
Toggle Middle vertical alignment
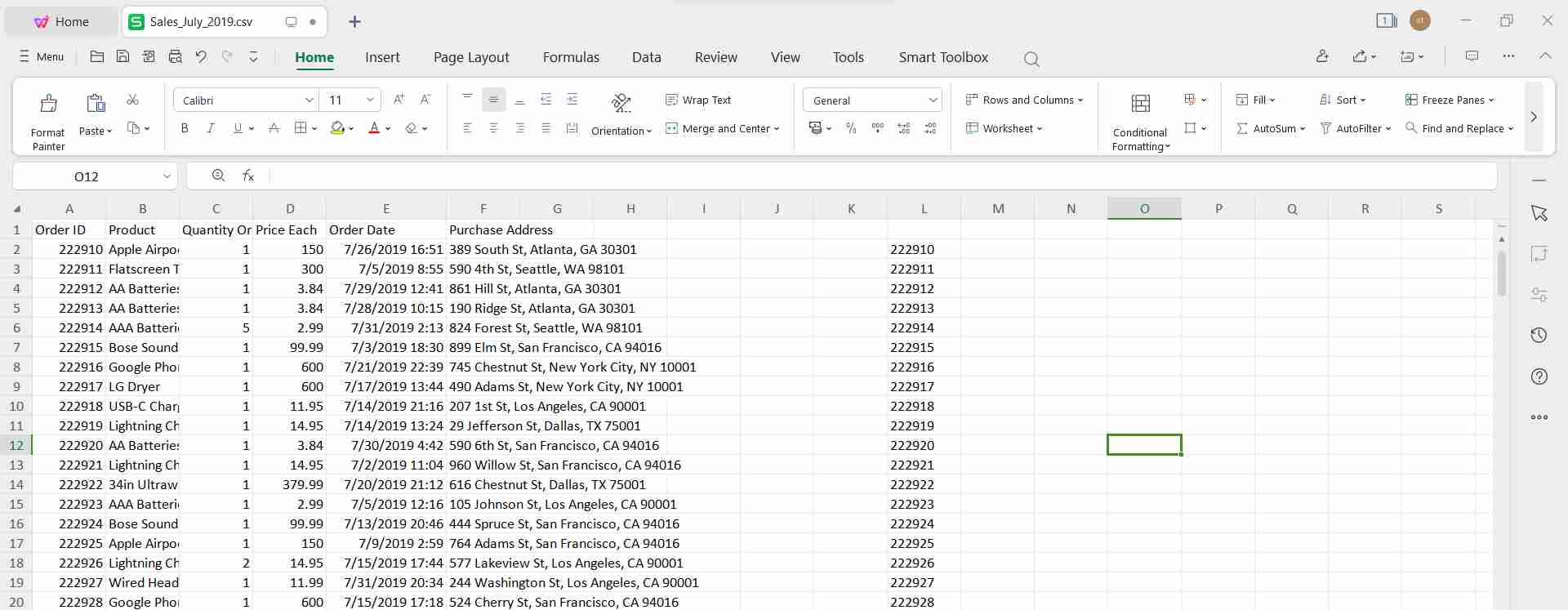[493, 100]
